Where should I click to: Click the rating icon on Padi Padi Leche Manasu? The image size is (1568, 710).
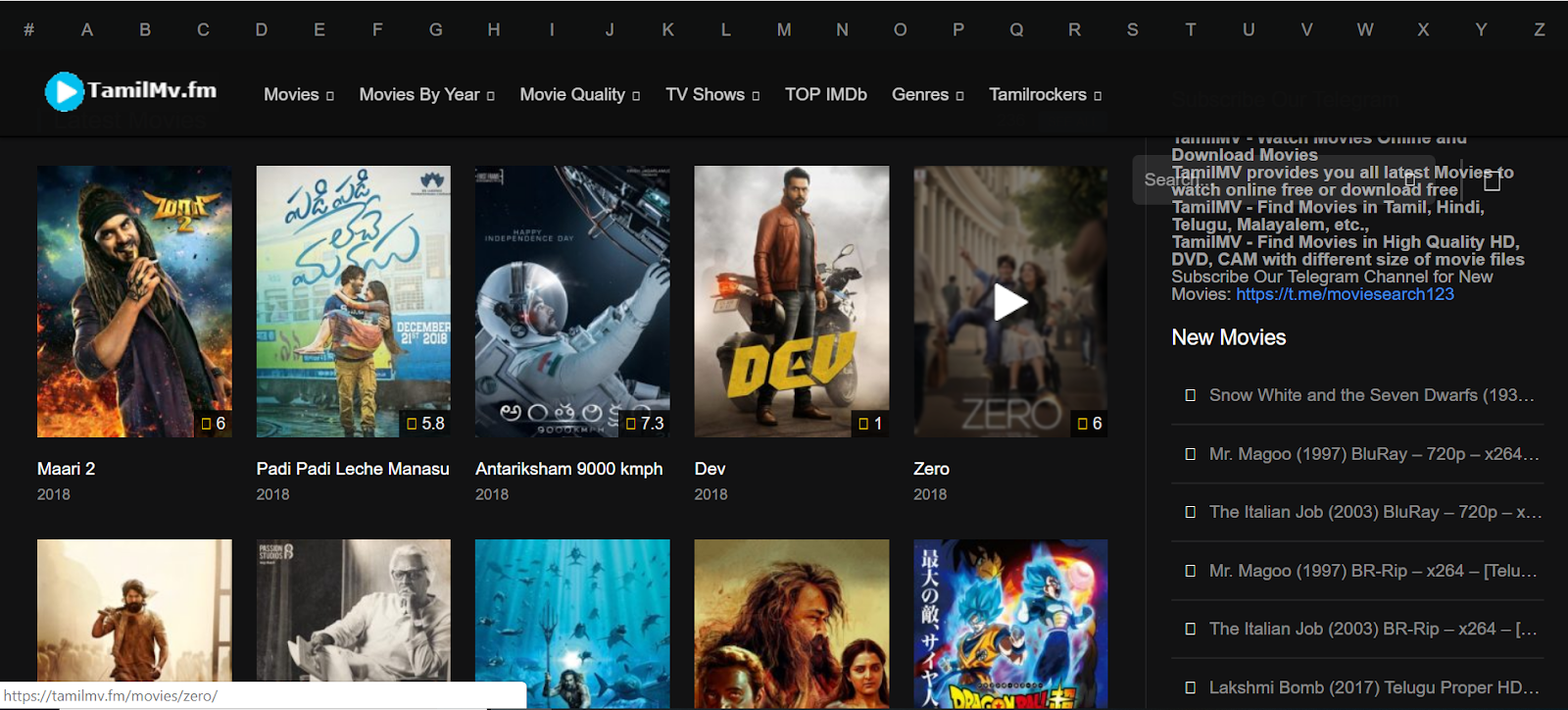pyautogui.click(x=413, y=424)
